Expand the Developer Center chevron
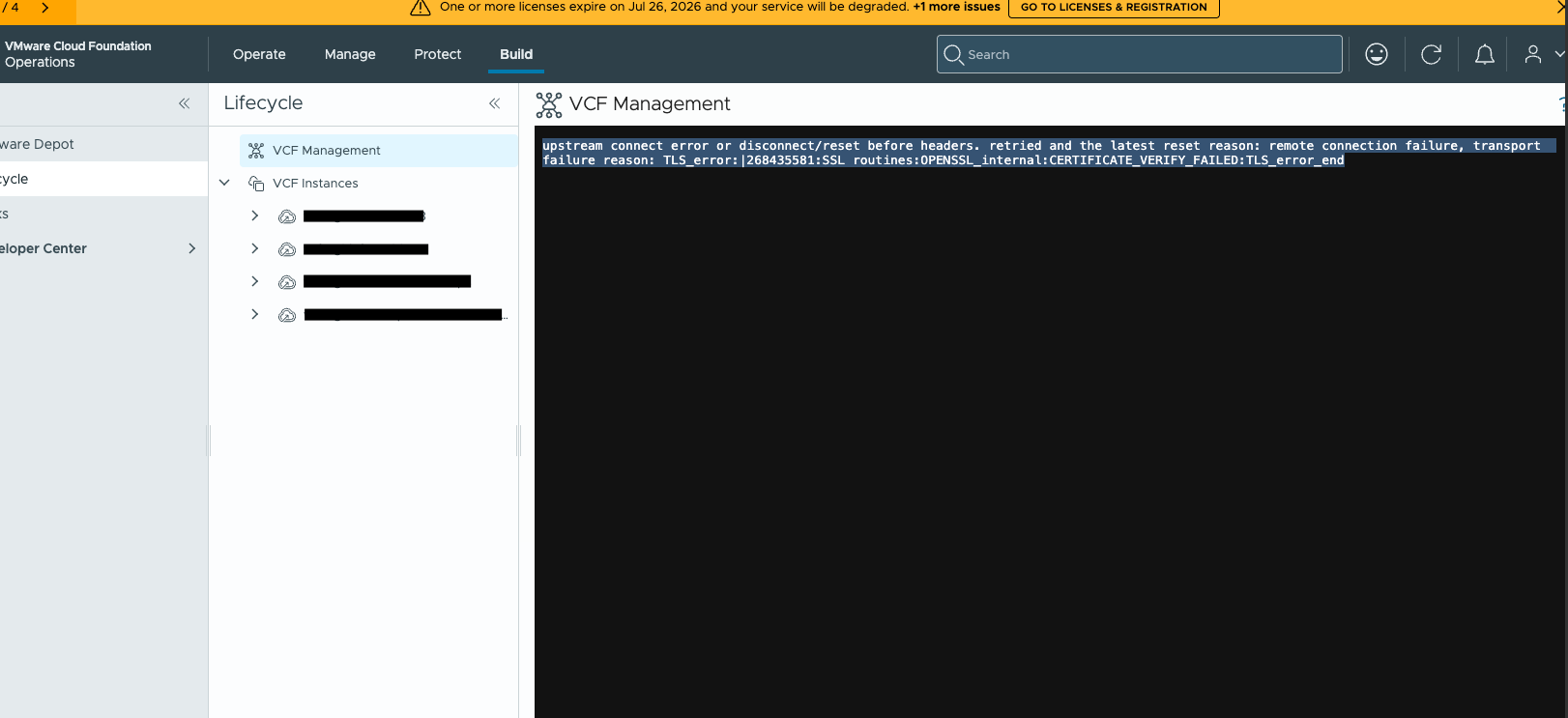Image resolution: width=1568 pixels, height=718 pixels. (192, 248)
